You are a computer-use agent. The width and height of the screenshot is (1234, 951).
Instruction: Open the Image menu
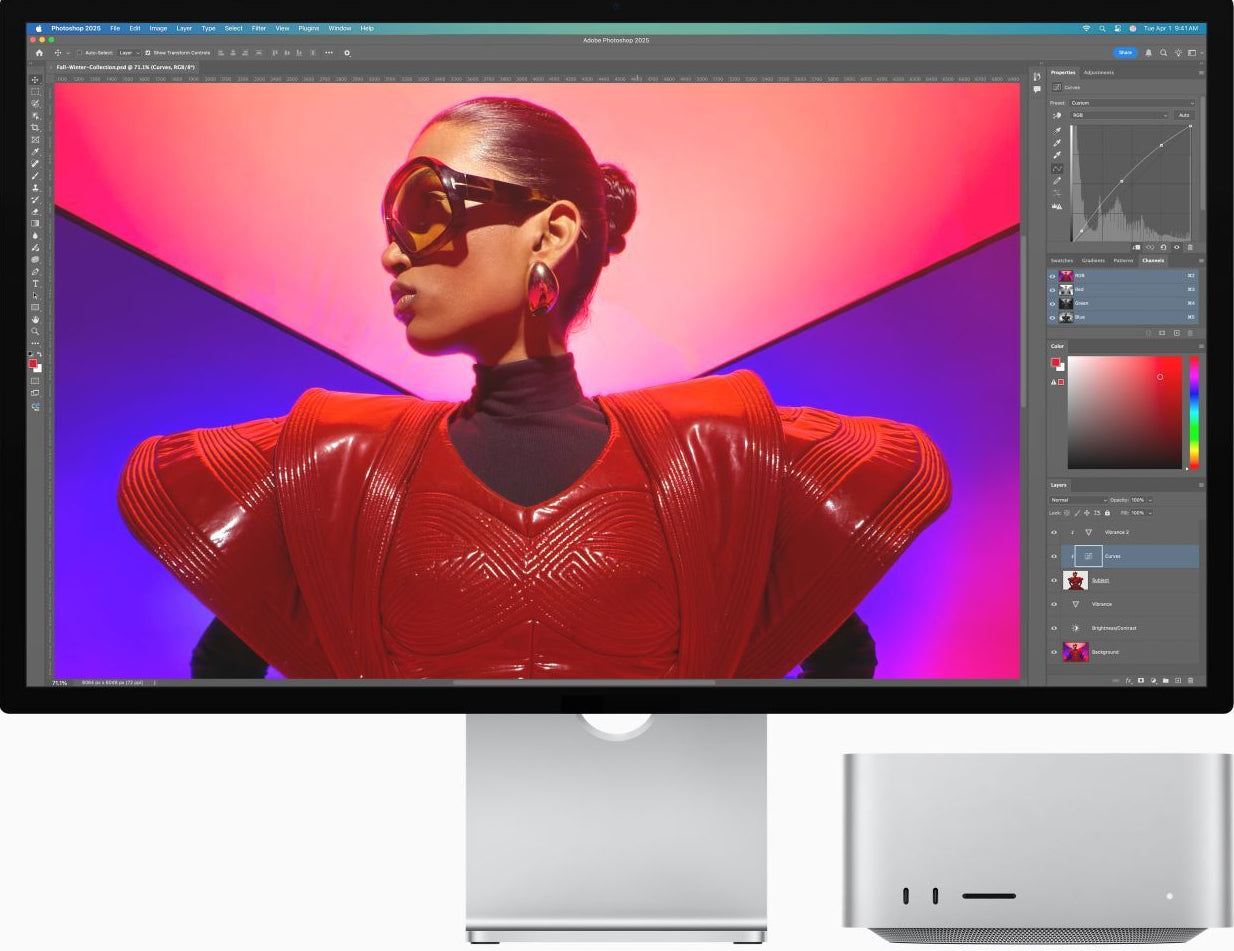158,28
